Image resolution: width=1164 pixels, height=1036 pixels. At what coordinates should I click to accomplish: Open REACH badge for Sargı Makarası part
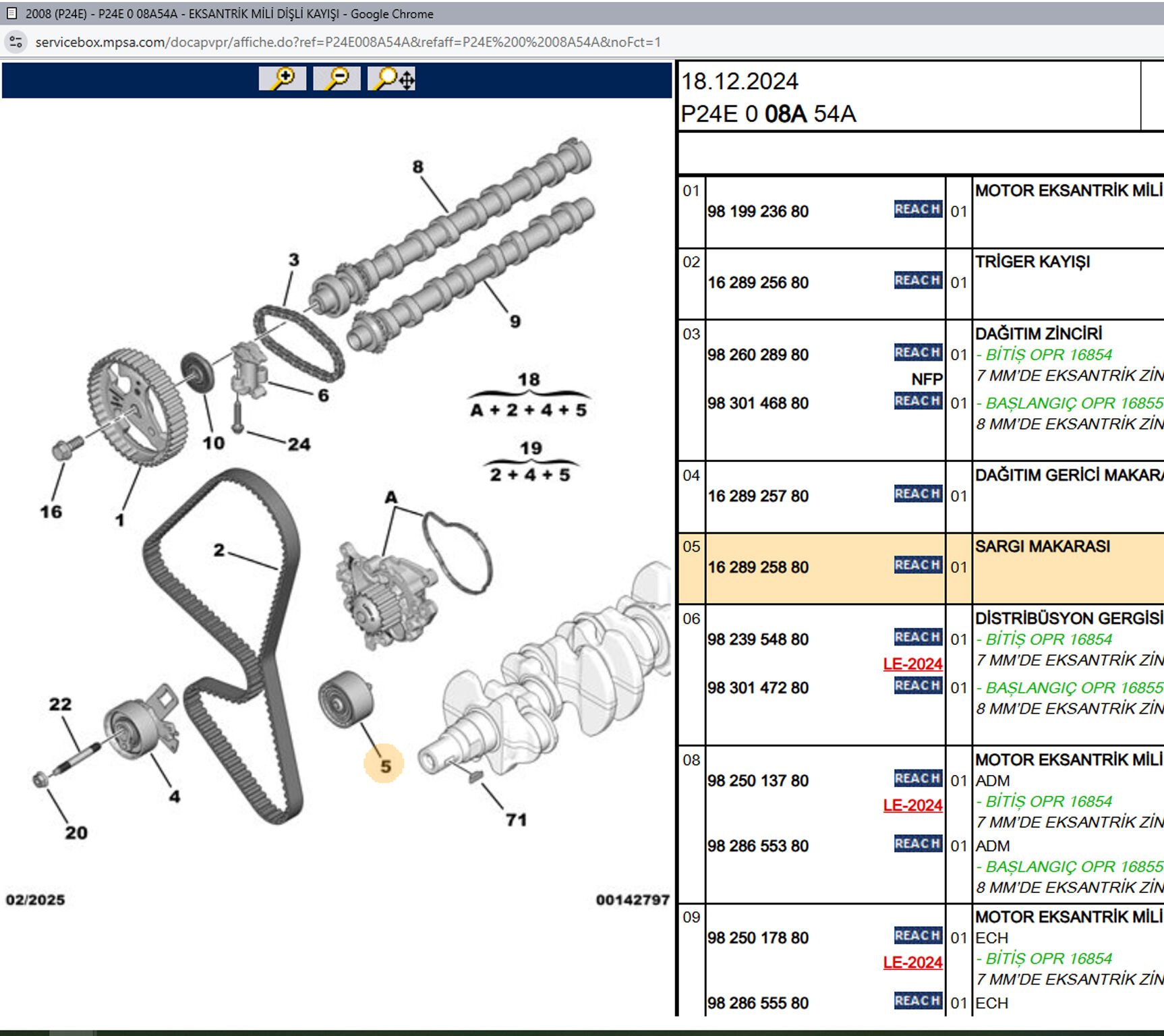click(917, 565)
